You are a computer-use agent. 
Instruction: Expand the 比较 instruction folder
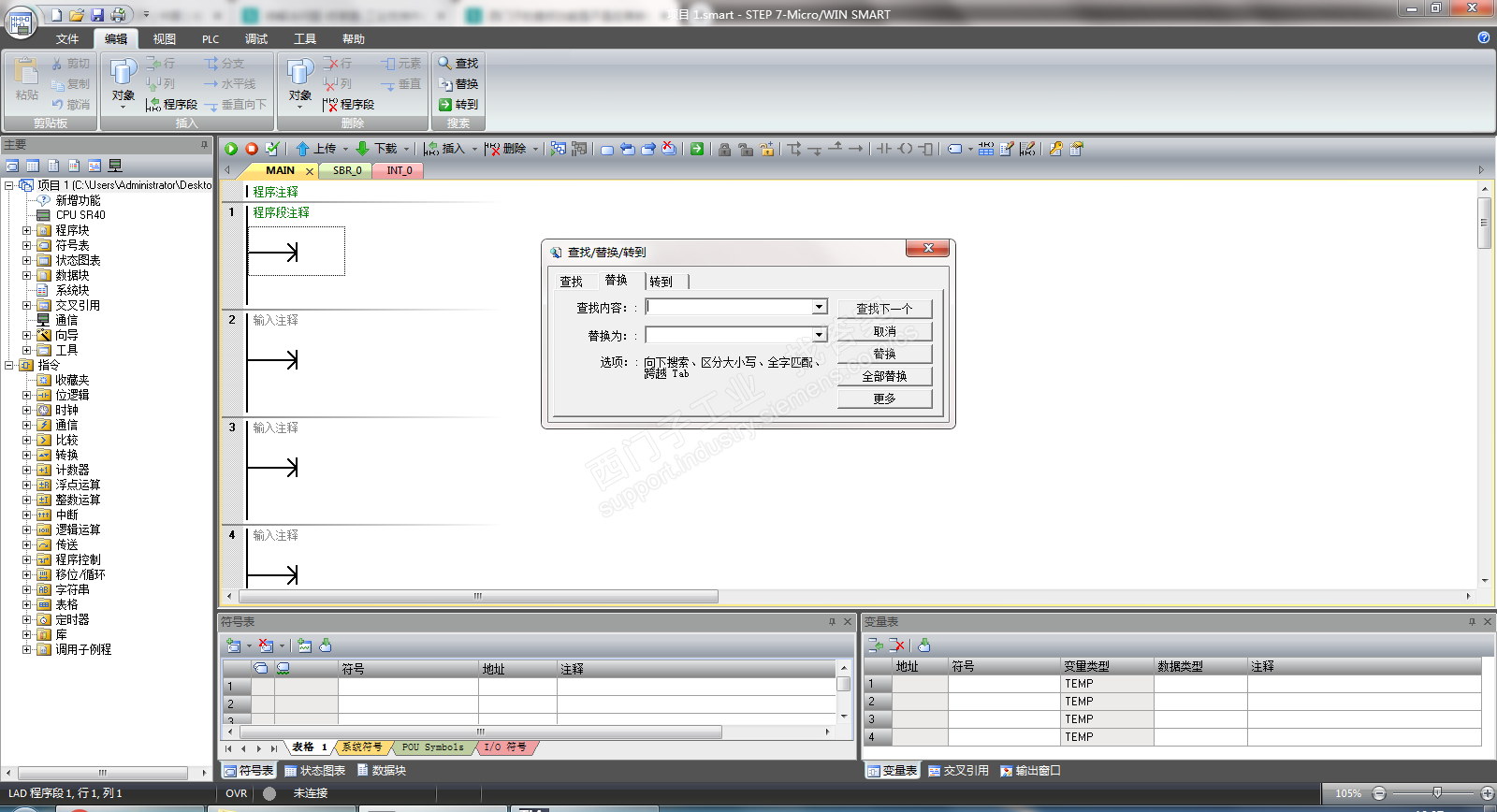[x=27, y=440]
